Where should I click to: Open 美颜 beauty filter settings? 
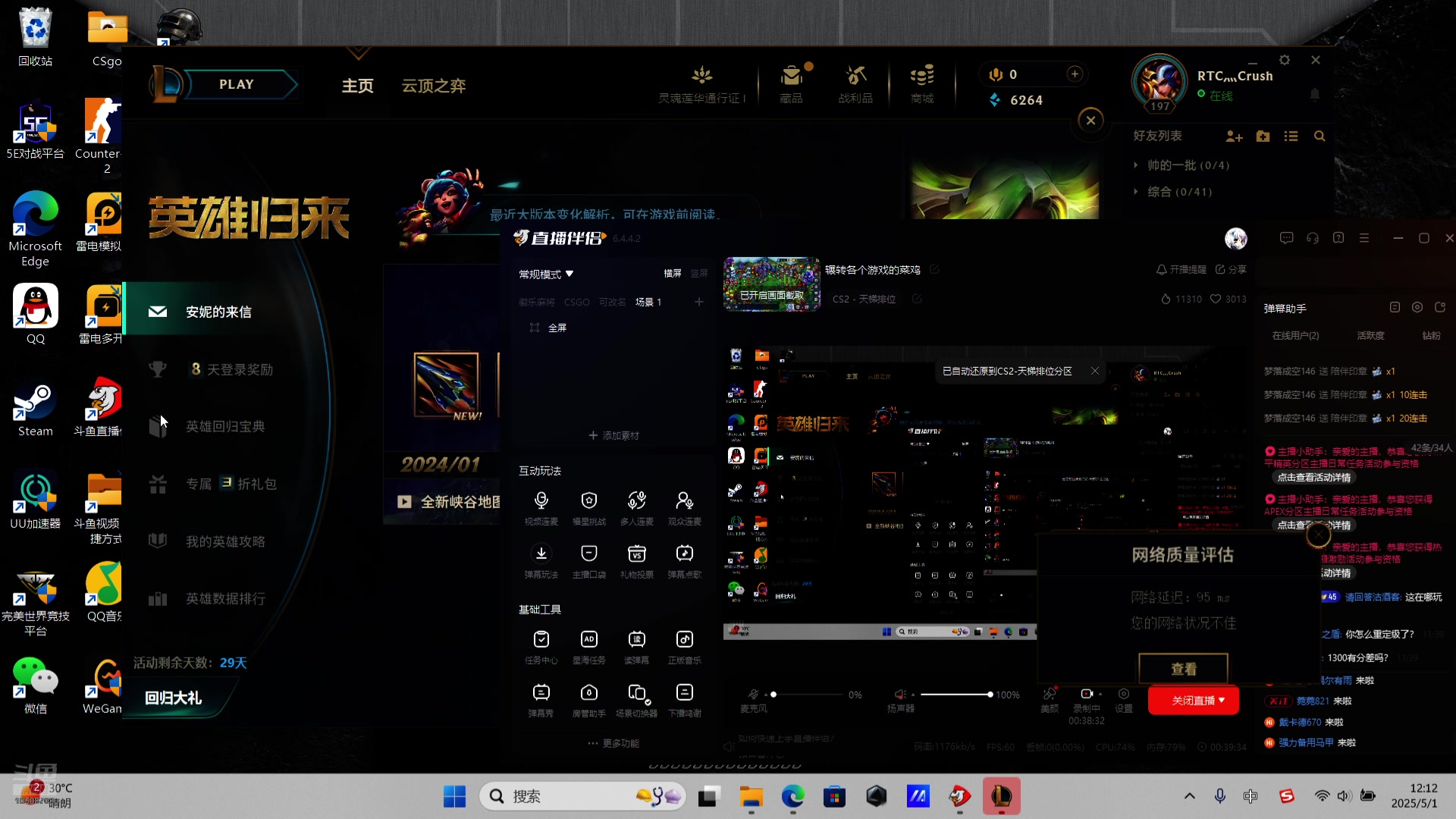[x=1050, y=700]
